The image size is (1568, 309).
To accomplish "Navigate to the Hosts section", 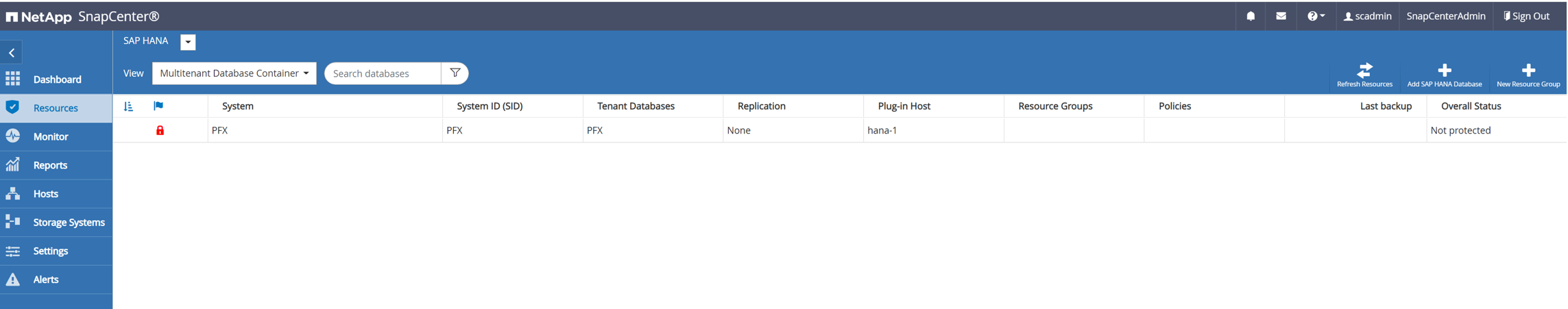I will (x=46, y=194).
